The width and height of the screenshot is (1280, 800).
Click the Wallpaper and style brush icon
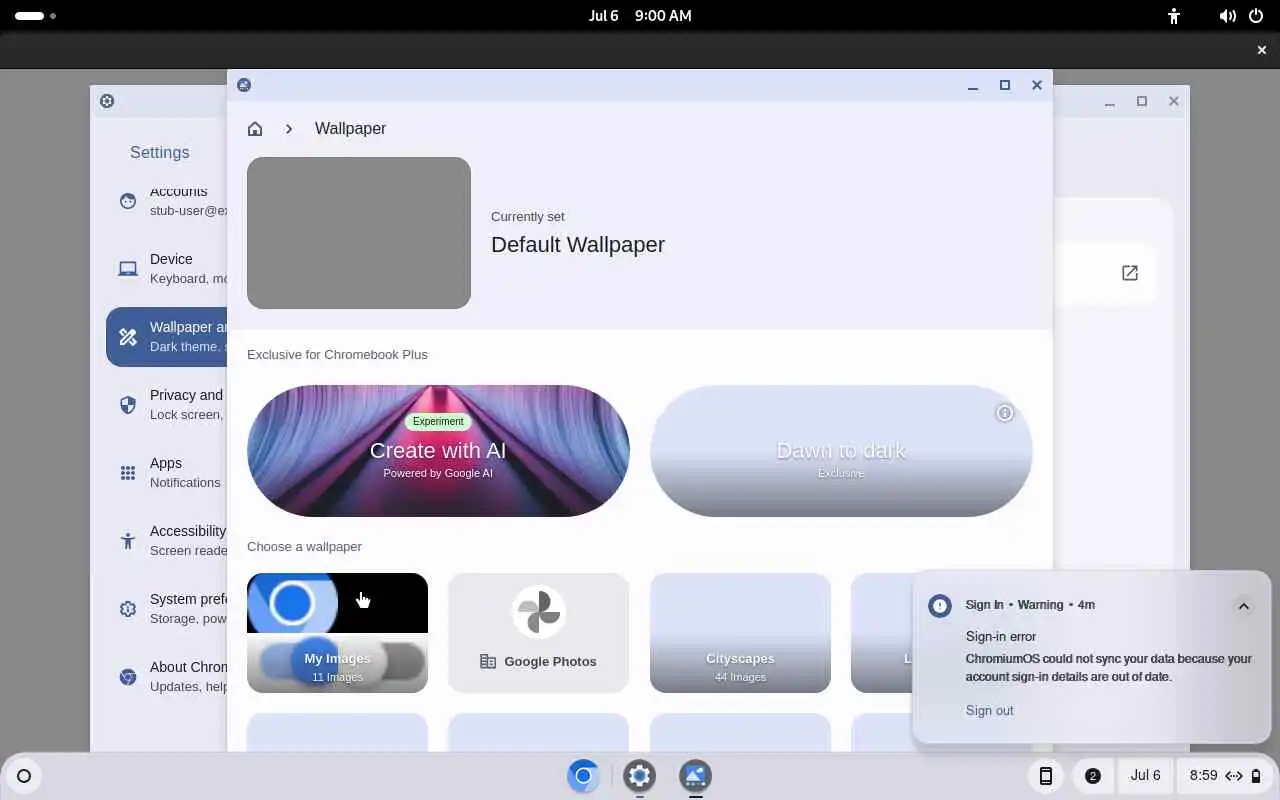(x=128, y=337)
